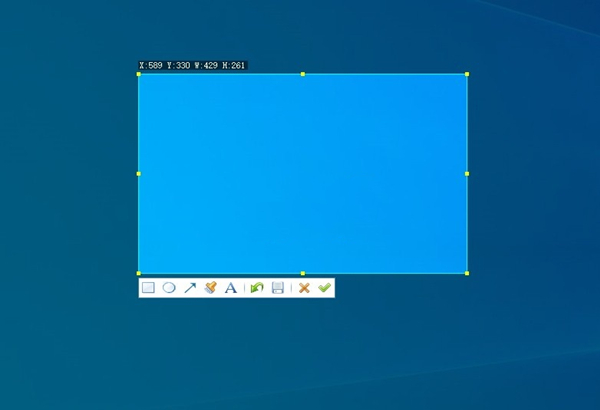
Task: Confirm the capture with the green checkmark
Action: (324, 288)
